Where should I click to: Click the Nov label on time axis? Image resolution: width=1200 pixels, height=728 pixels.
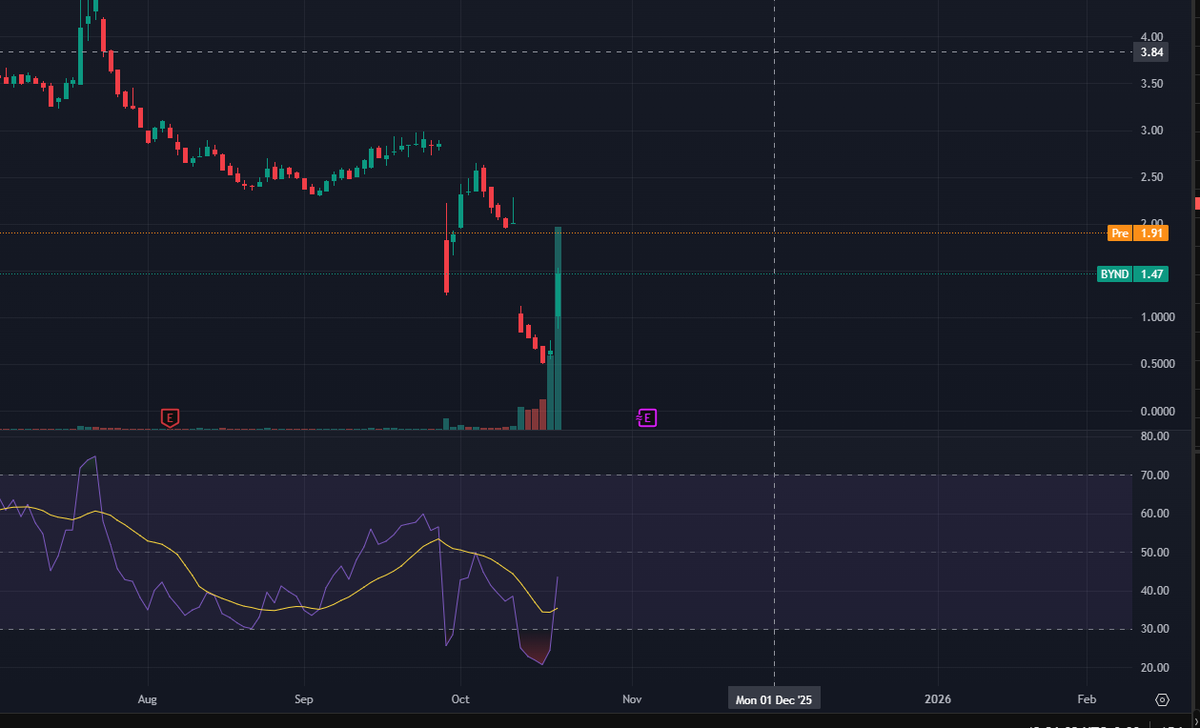[x=632, y=699]
